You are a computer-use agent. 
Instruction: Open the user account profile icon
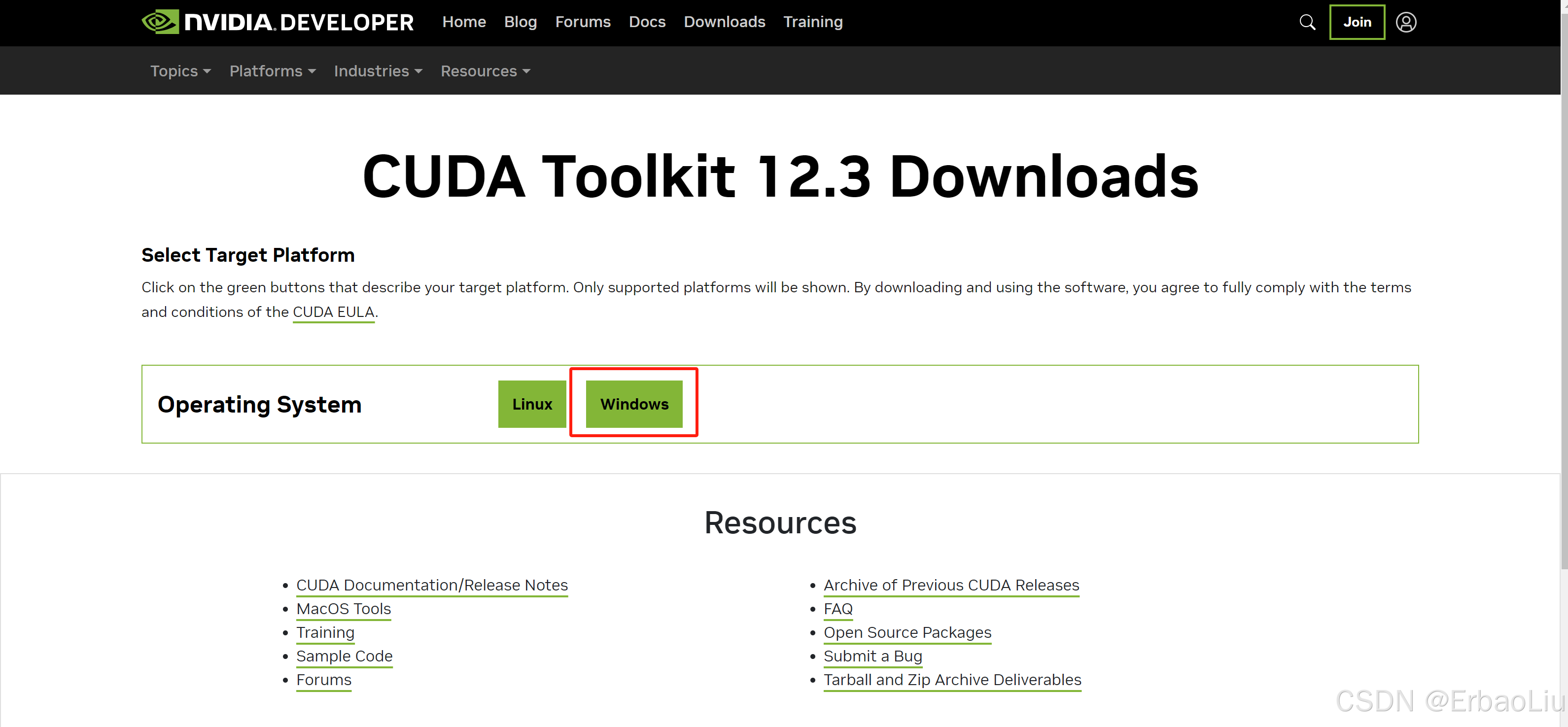(1405, 23)
